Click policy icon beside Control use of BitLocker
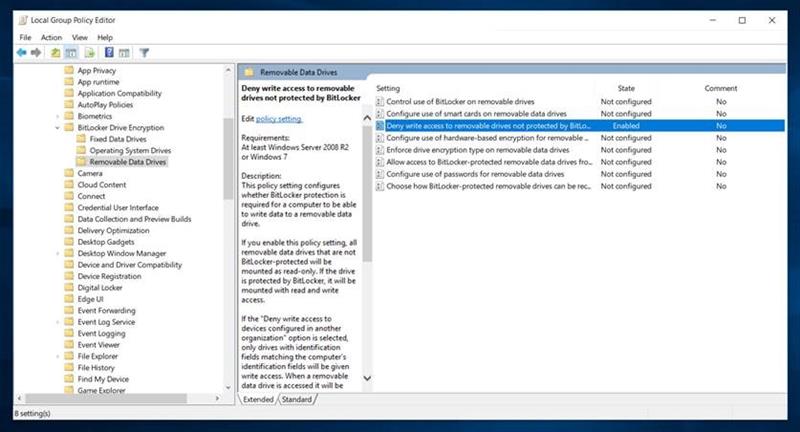This screenshot has width=800, height=432. tap(380, 101)
